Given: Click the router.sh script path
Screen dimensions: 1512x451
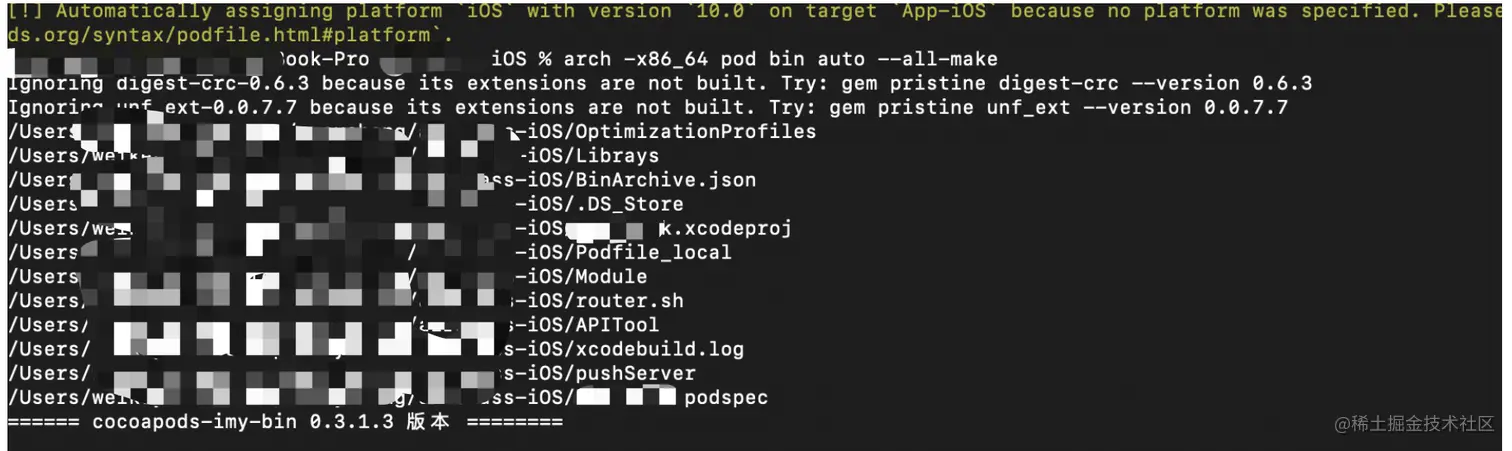Looking at the screenshot, I should point(346,300).
